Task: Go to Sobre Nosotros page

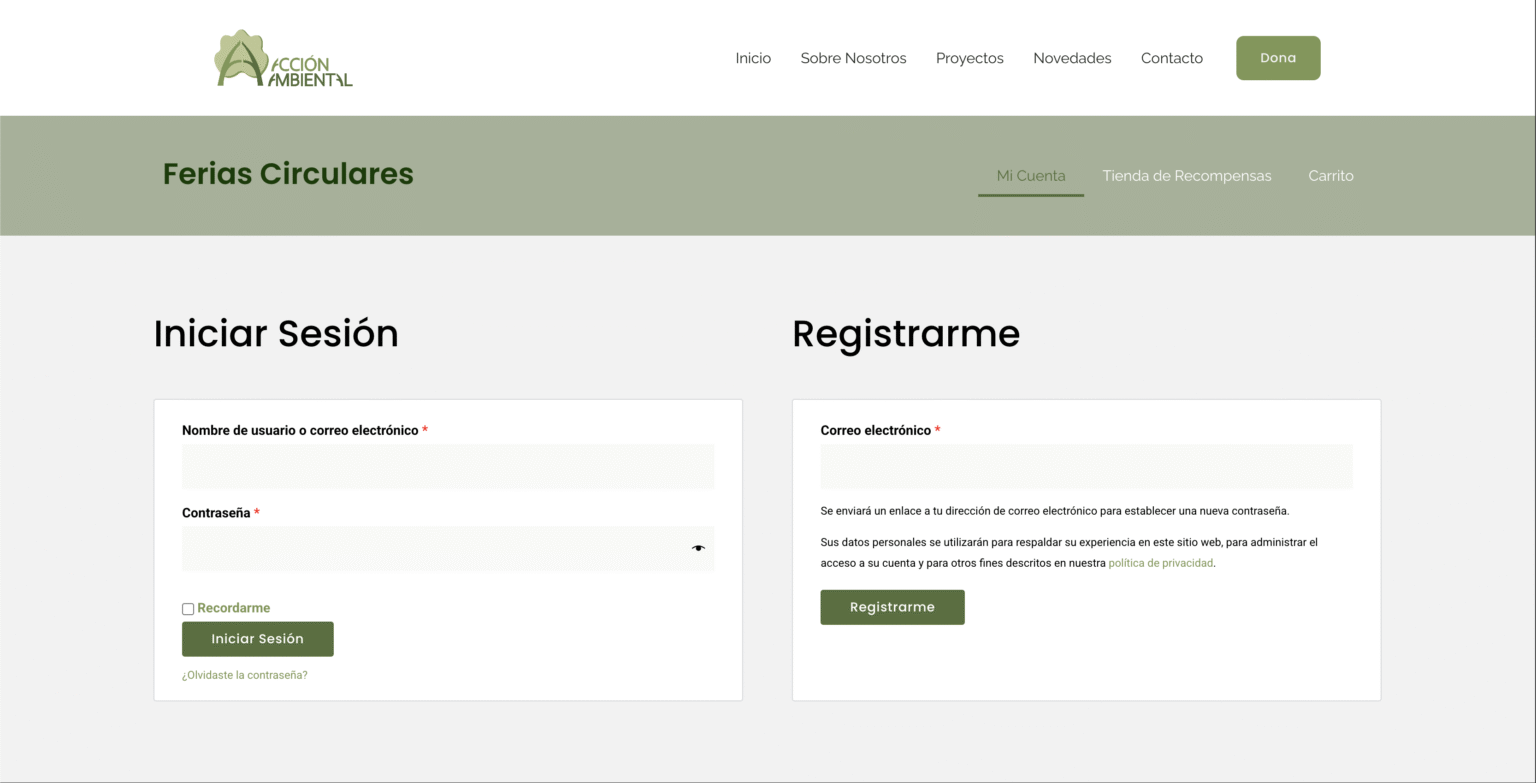Action: (853, 58)
